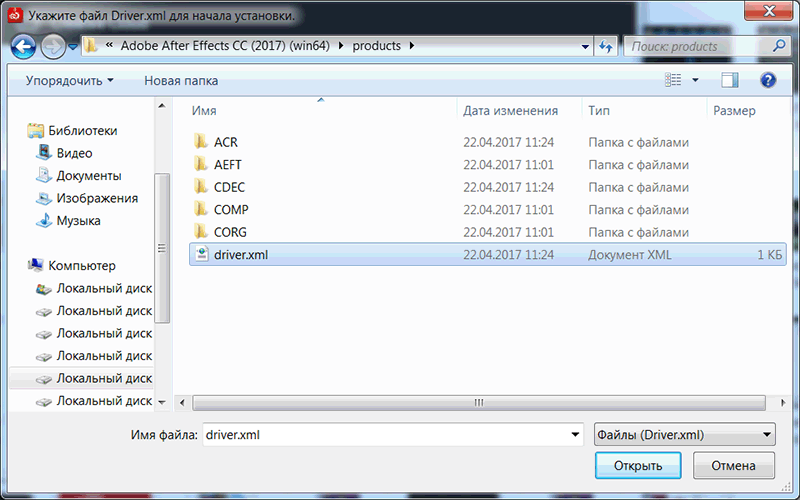800x500 pixels.
Task: Click the refresh button in address bar
Action: (606, 46)
